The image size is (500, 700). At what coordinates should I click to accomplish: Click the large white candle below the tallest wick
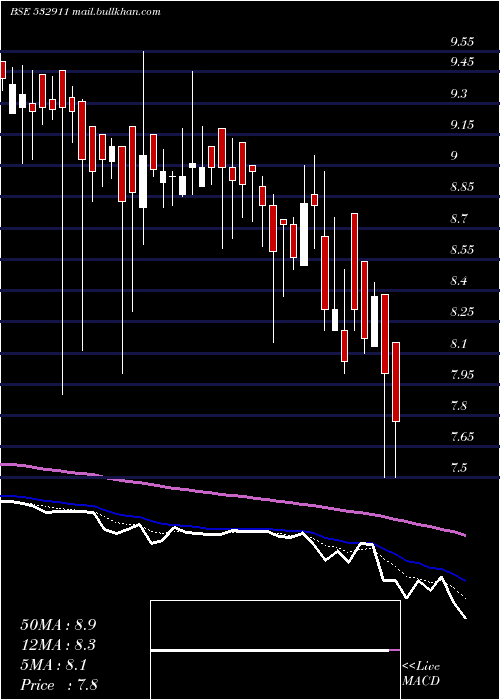[x=143, y=181]
